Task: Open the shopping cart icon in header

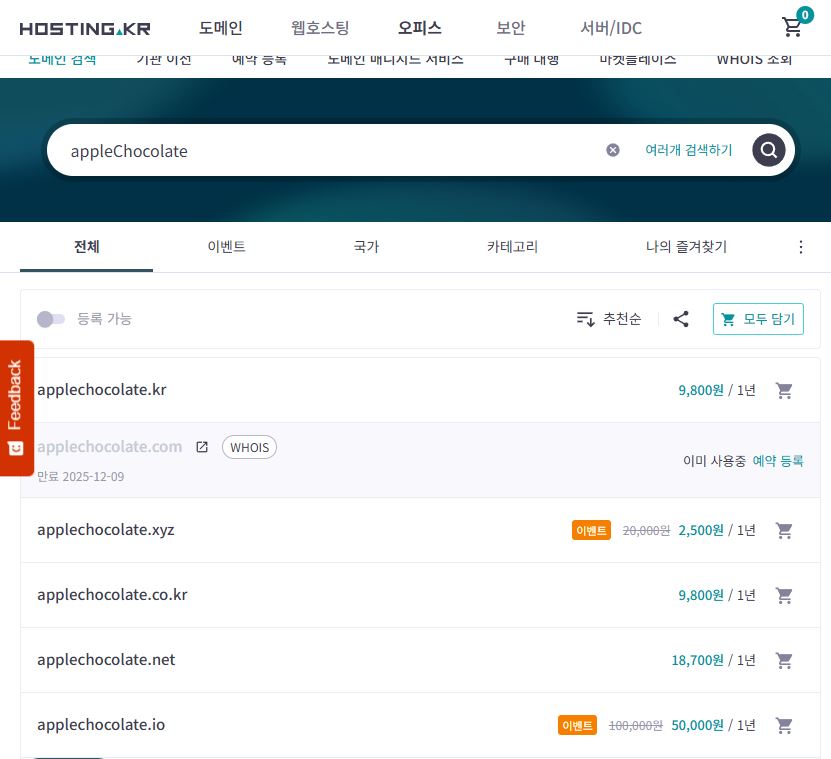Action: pyautogui.click(x=792, y=27)
